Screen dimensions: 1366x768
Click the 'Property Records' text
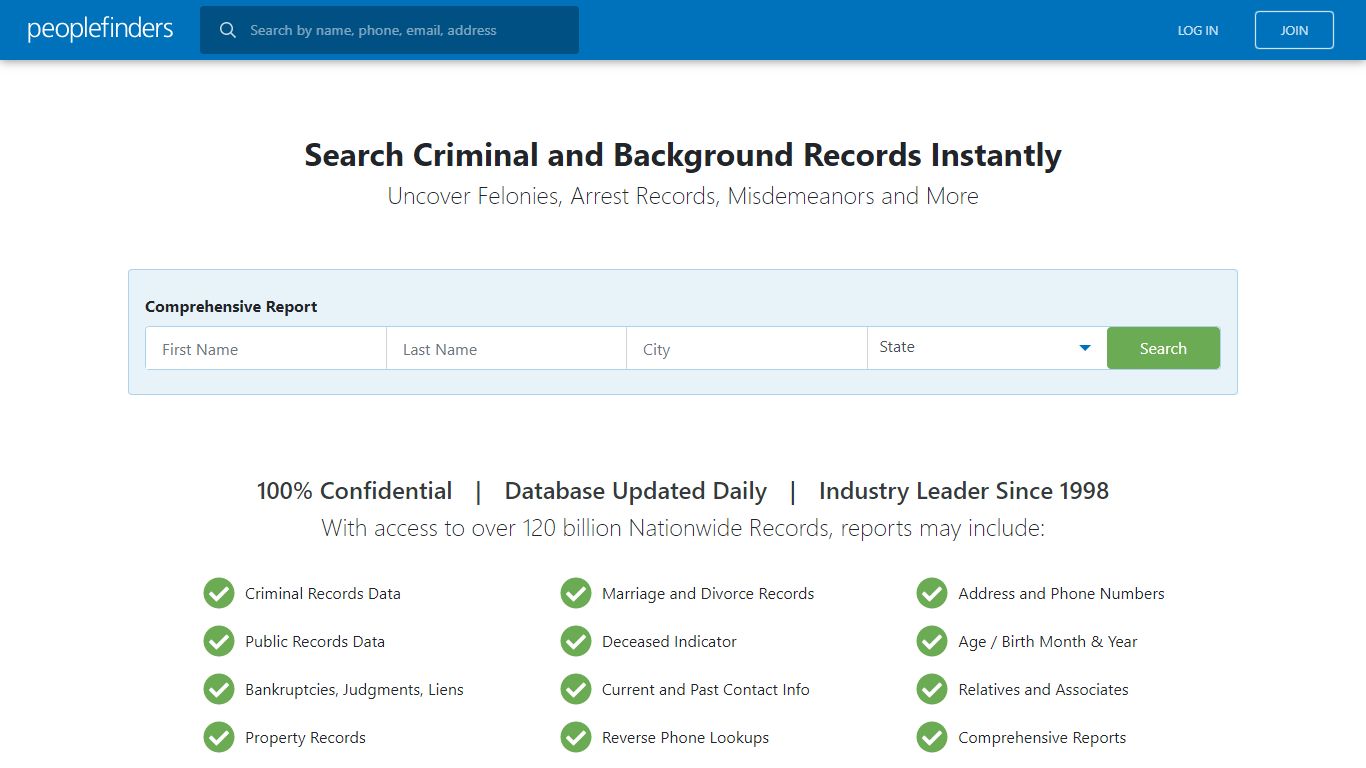[x=305, y=738]
